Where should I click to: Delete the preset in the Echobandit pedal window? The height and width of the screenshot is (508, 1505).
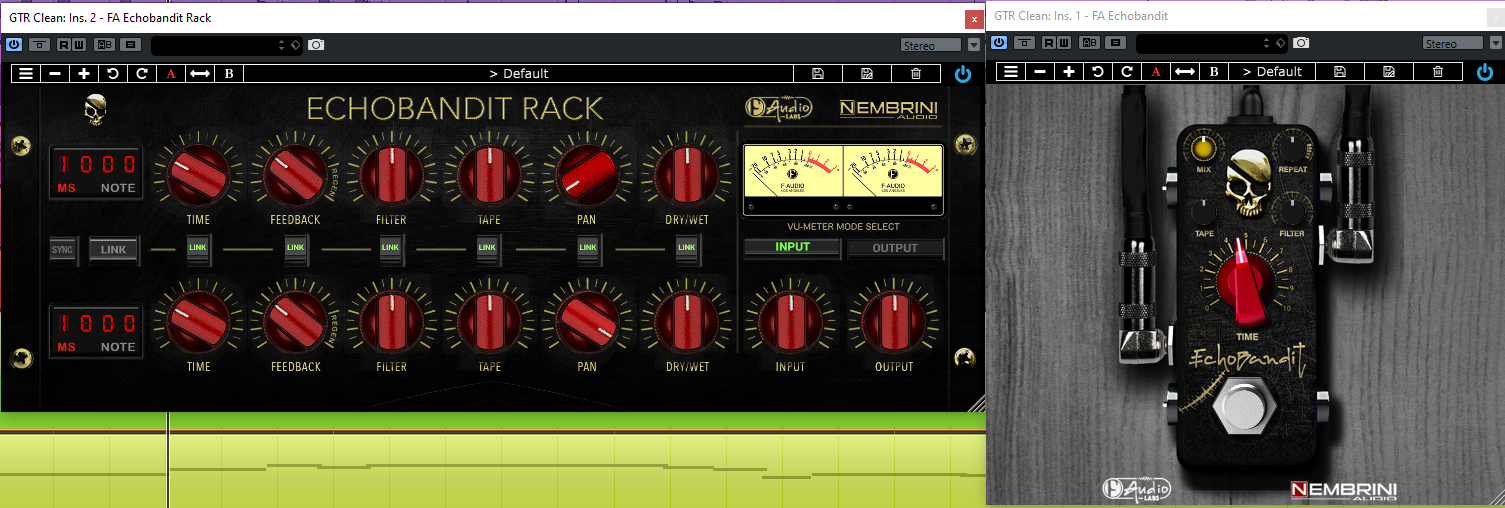pyautogui.click(x=1438, y=71)
